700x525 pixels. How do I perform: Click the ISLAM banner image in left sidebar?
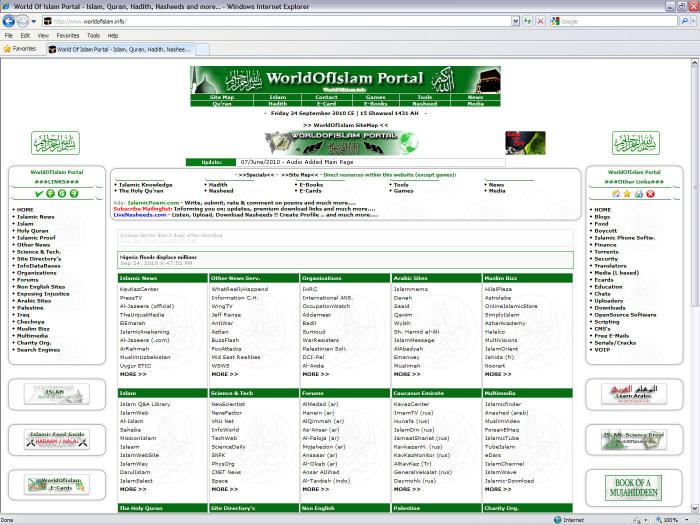(x=57, y=394)
